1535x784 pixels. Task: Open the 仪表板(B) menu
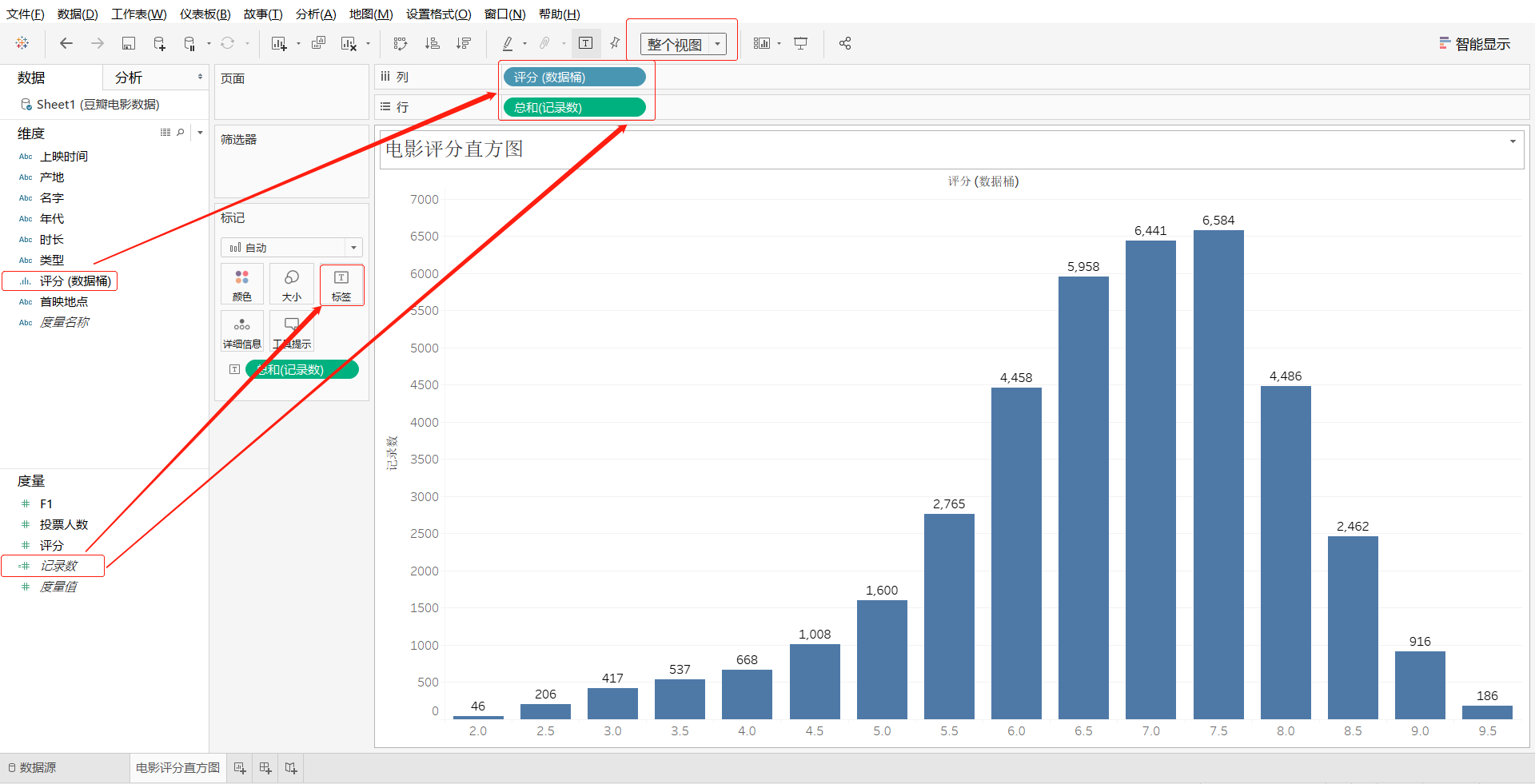point(205,14)
